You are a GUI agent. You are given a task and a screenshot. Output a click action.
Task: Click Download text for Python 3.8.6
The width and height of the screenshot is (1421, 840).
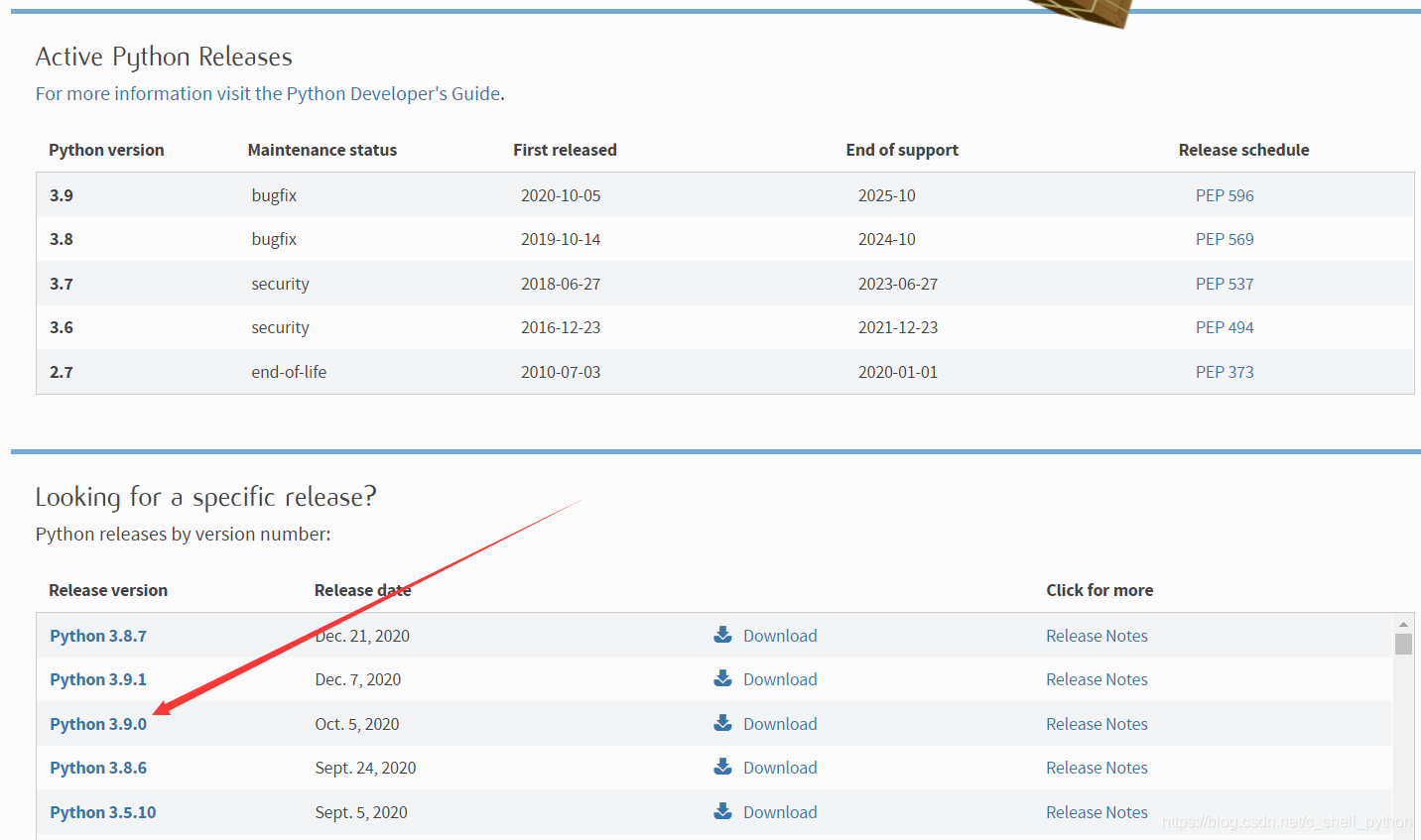point(780,768)
